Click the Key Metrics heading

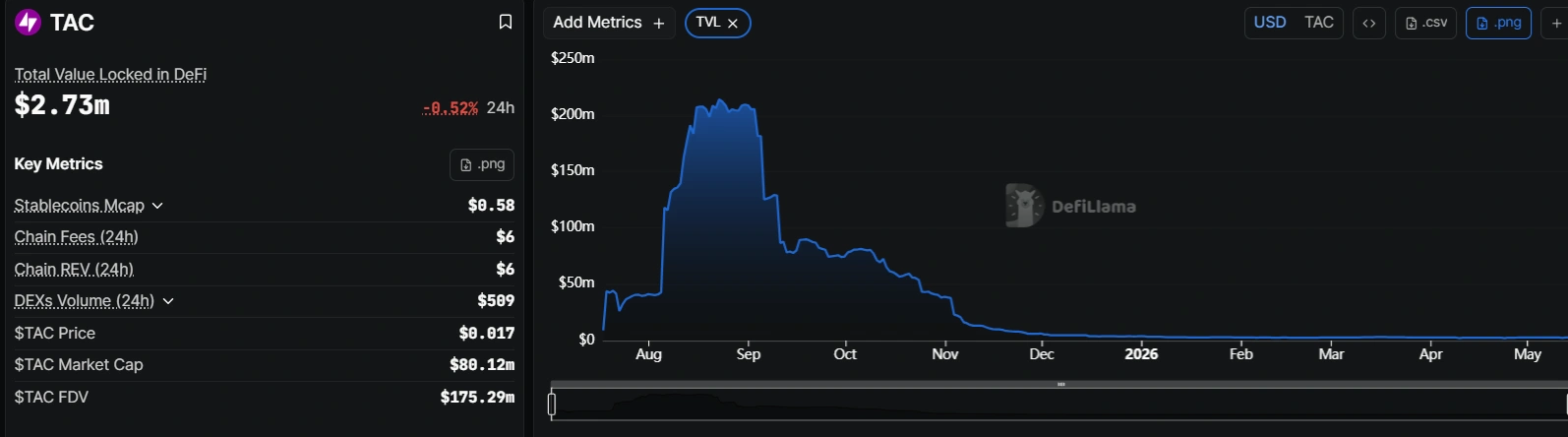pos(58,164)
